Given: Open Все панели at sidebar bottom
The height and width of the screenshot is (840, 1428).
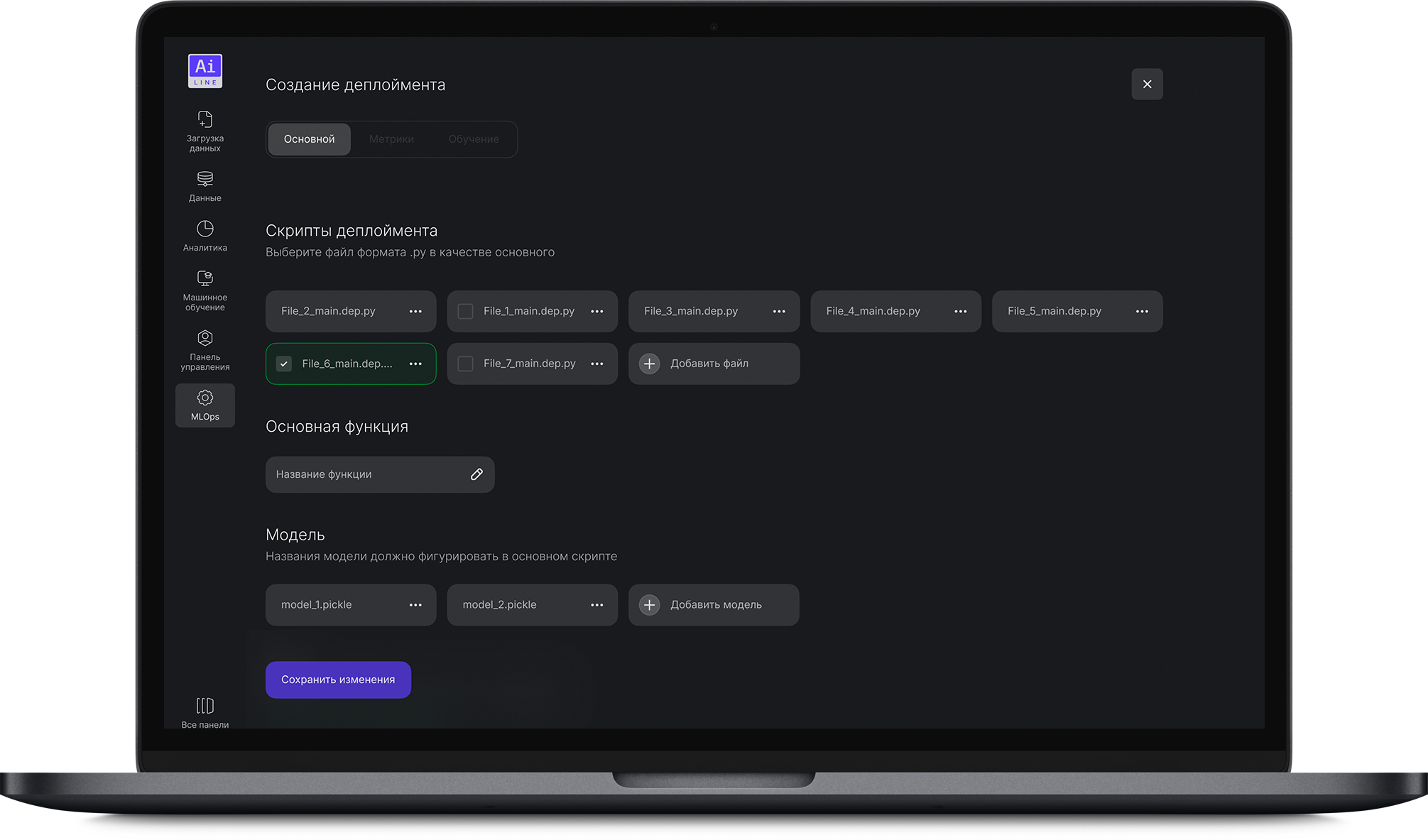Looking at the screenshot, I should tap(205, 706).
